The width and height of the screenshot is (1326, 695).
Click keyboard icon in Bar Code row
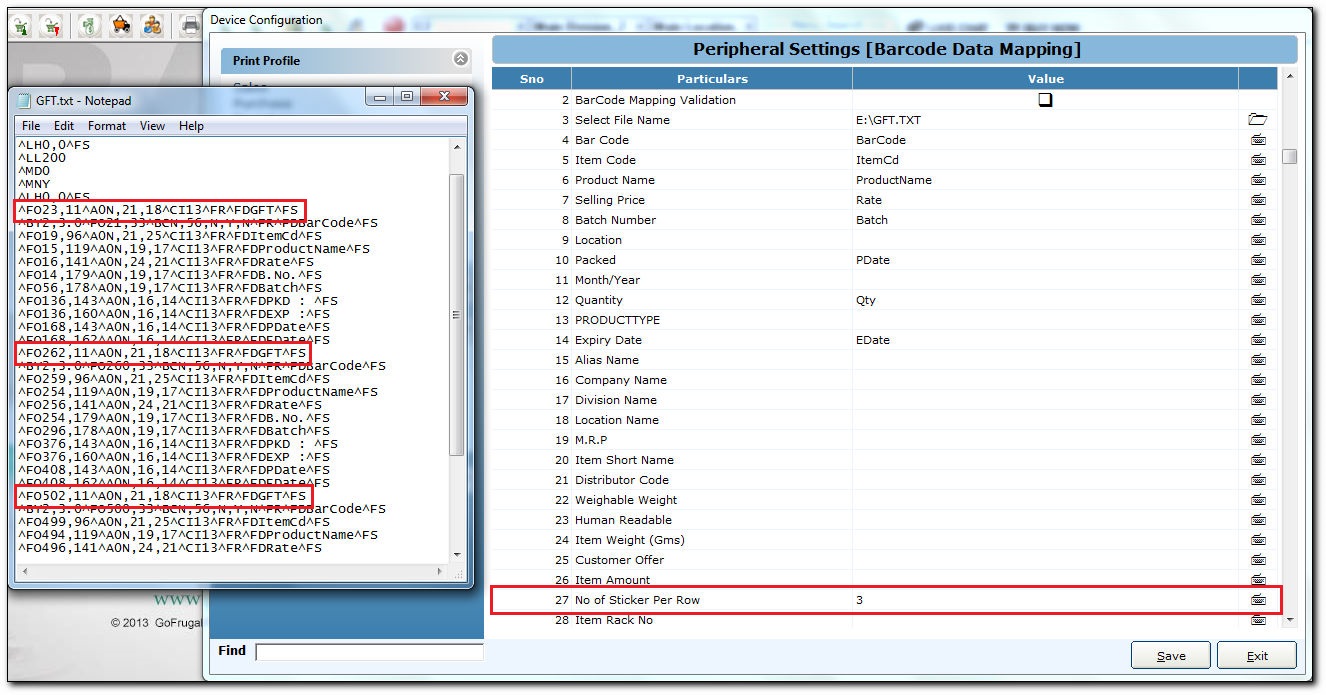[1258, 140]
